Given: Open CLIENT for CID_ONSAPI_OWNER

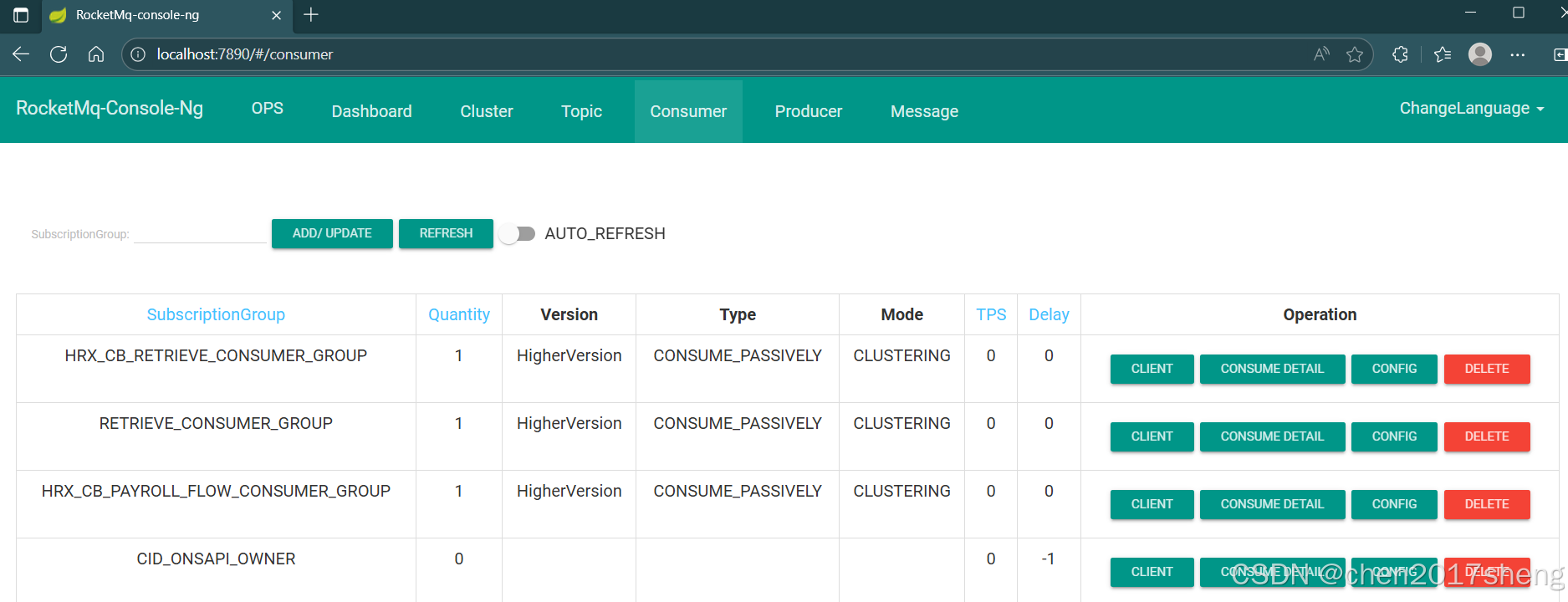Looking at the screenshot, I should [1152, 572].
